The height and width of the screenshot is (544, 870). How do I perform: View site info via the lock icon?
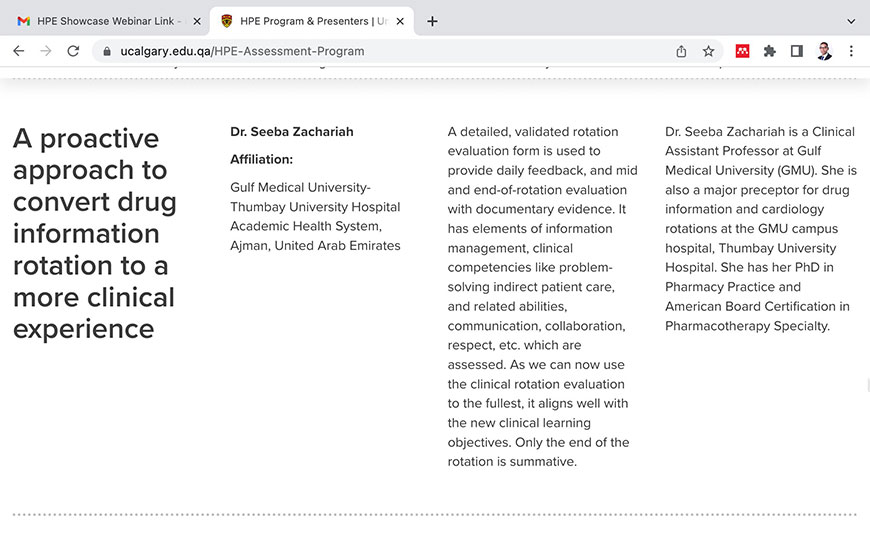click(107, 51)
